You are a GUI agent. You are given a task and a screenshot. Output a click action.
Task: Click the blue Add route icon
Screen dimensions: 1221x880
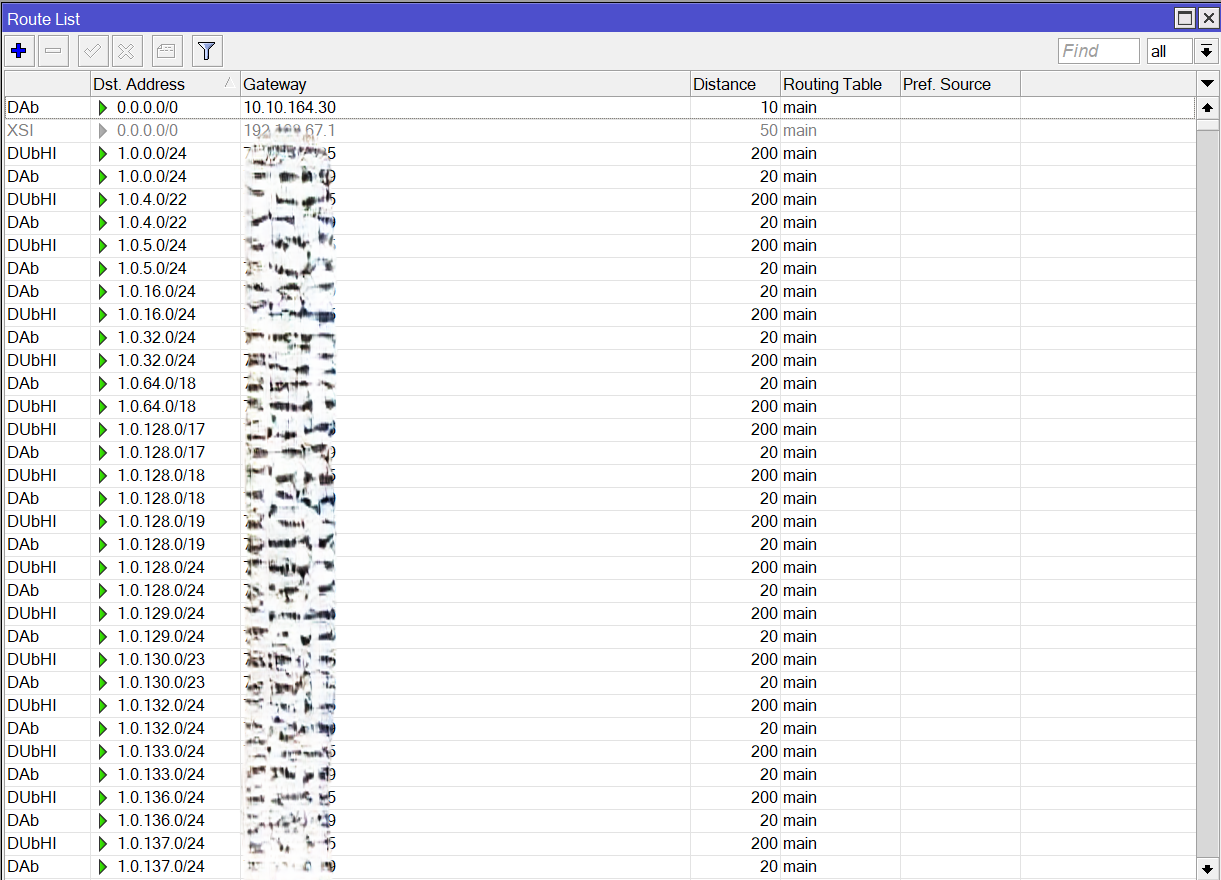click(19, 50)
